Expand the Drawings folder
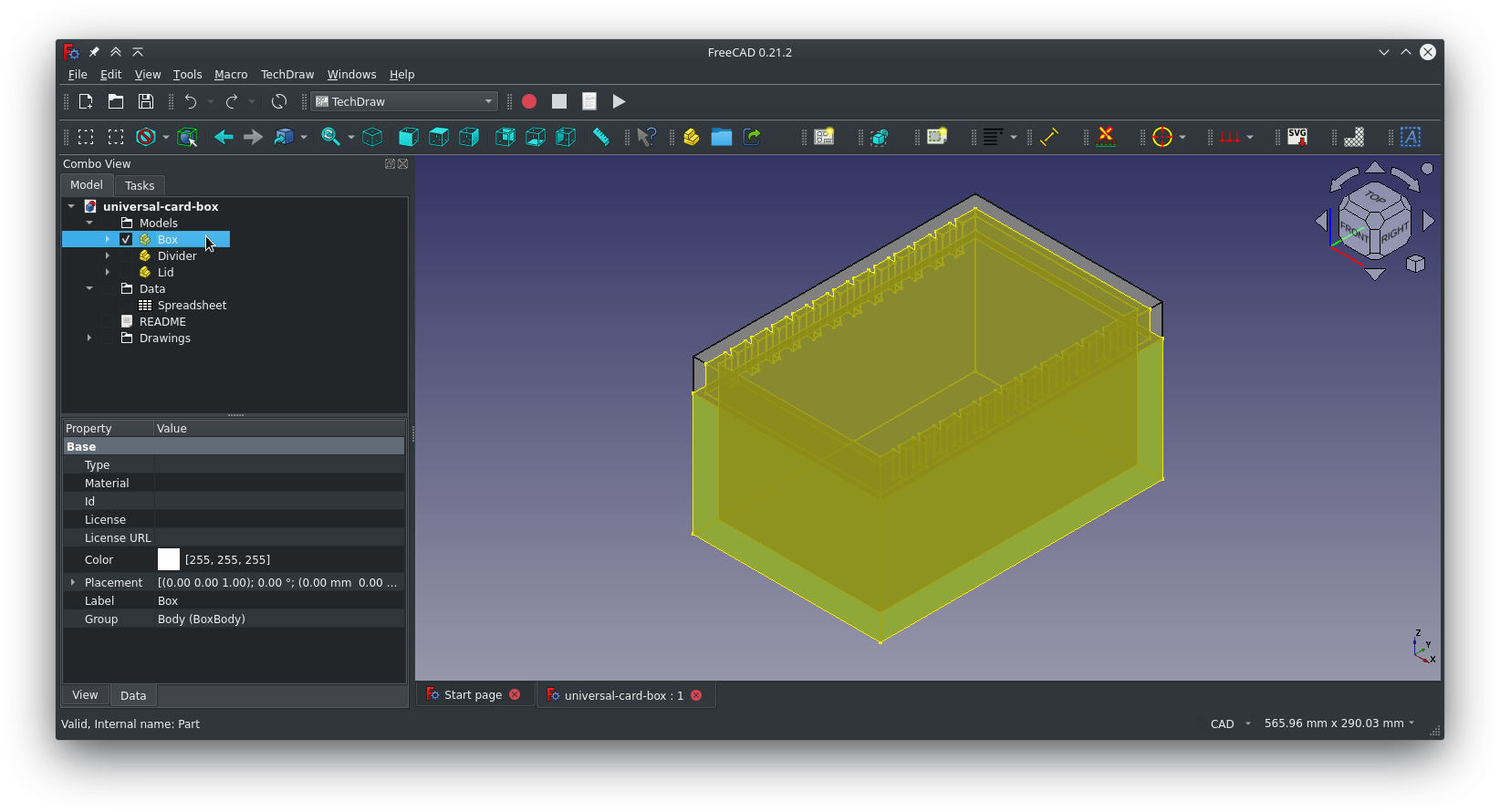1500x812 pixels. pos(89,338)
